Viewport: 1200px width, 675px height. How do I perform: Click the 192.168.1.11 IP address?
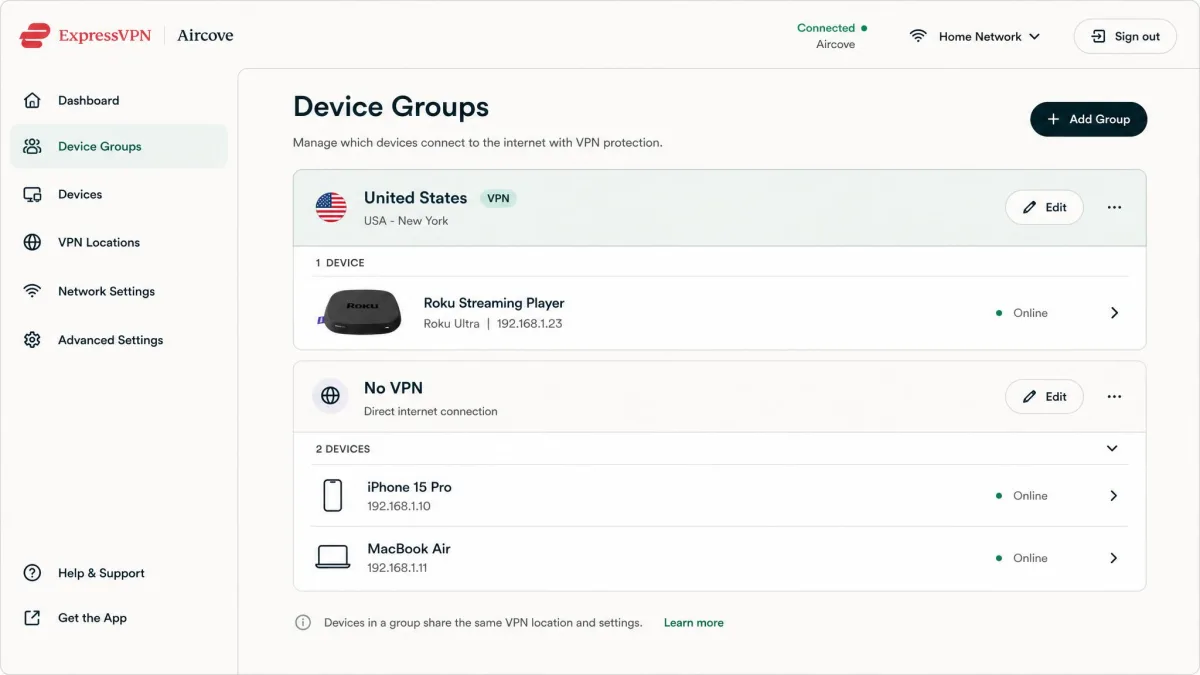click(397, 568)
